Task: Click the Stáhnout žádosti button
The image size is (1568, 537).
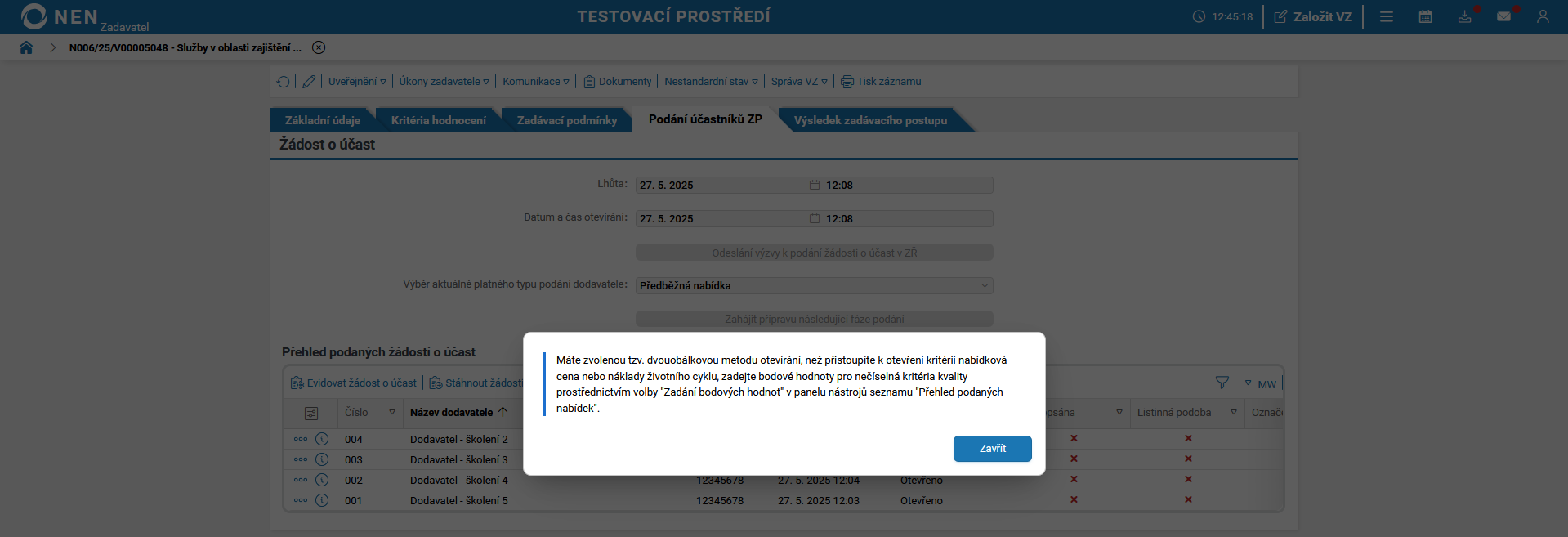Action: pos(476,383)
